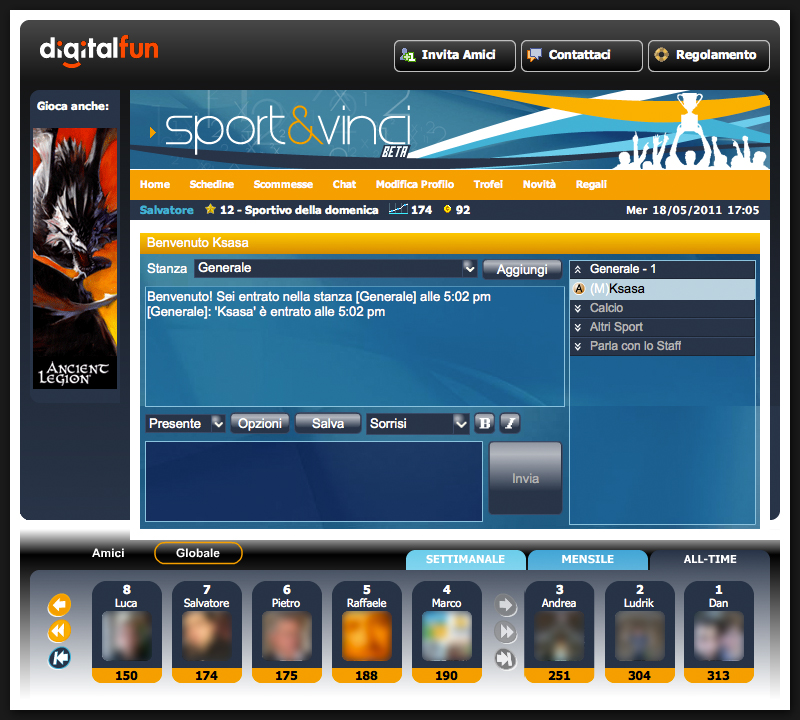Open Salvatore's leaderboard card

point(207,632)
